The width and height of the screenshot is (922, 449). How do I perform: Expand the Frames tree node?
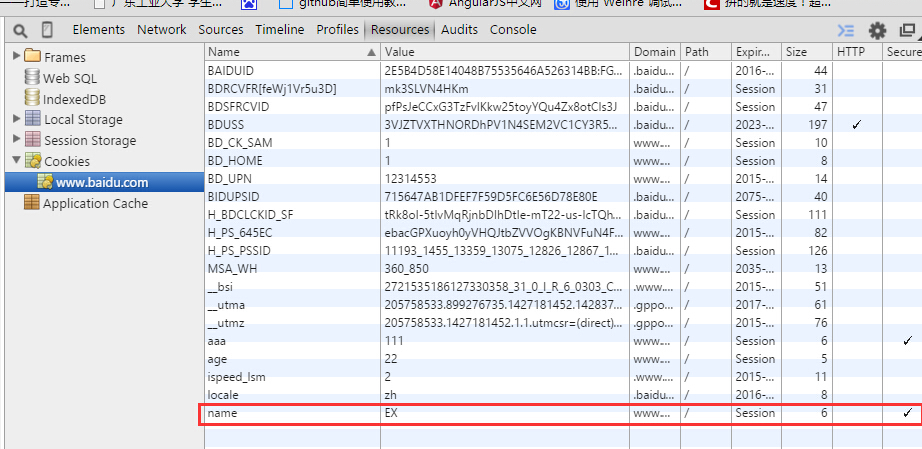[x=16, y=57]
